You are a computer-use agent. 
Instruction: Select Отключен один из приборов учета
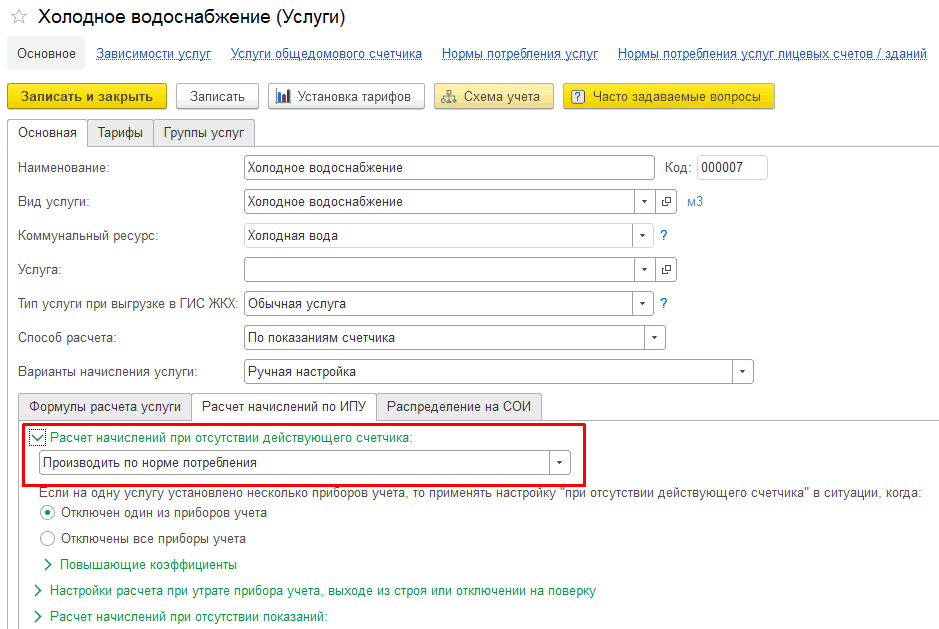47,513
